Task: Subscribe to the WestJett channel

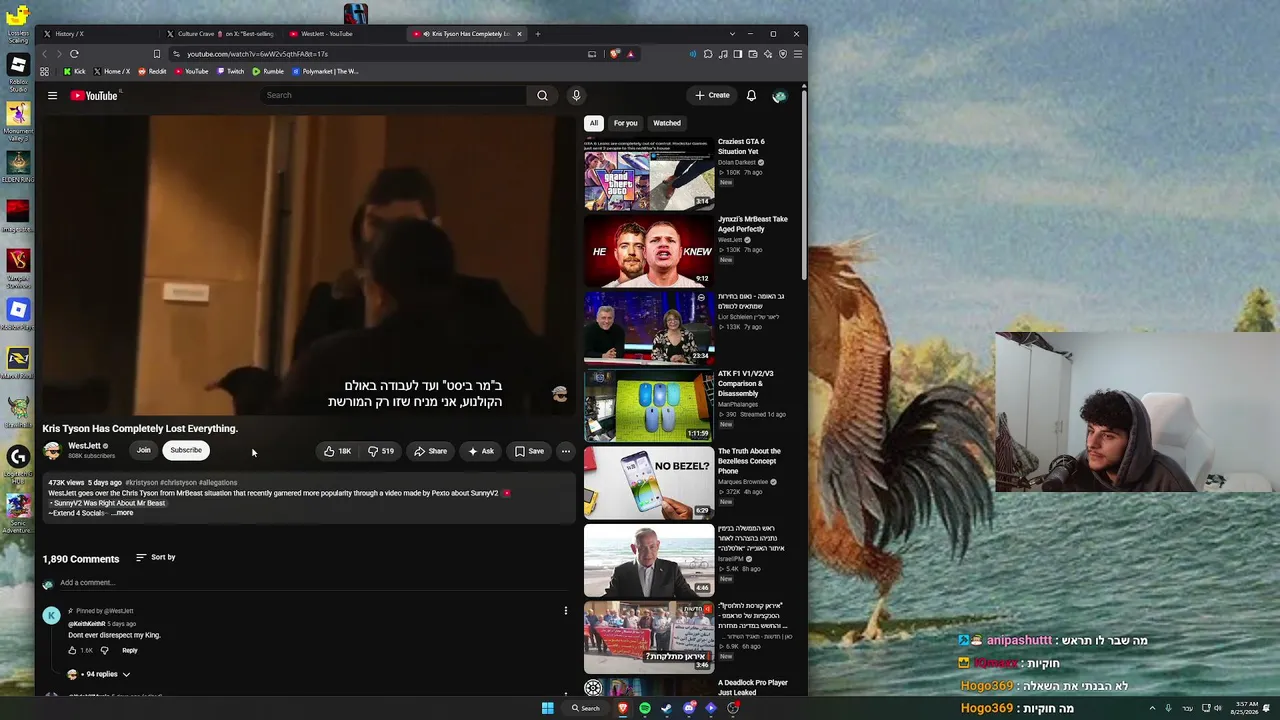Action: (186, 450)
